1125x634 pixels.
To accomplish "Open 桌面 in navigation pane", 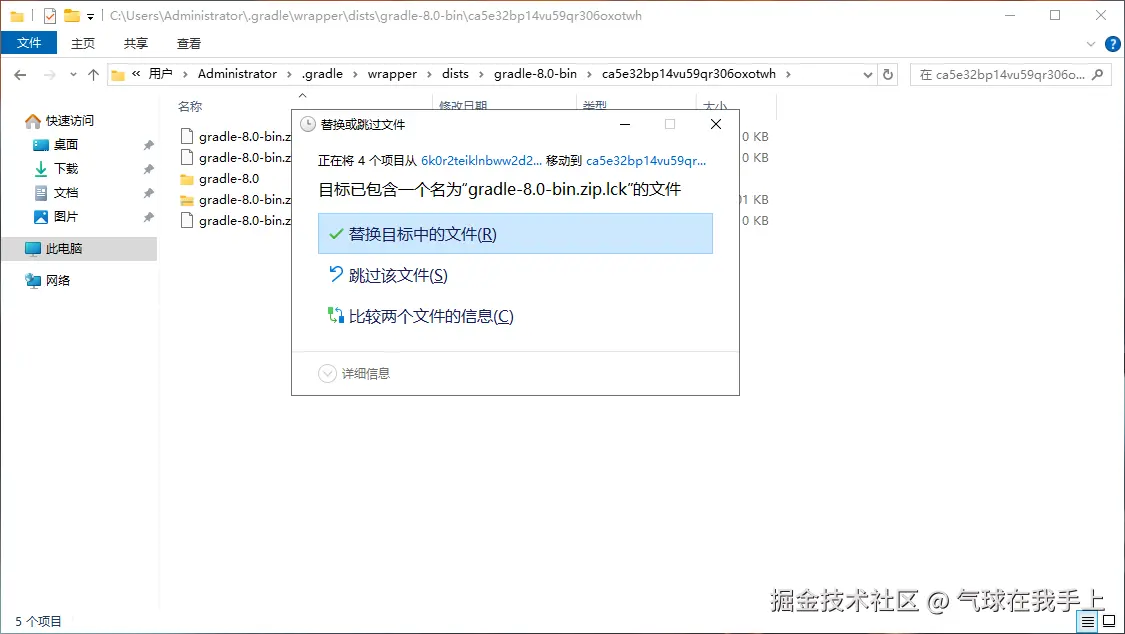I will [65, 145].
